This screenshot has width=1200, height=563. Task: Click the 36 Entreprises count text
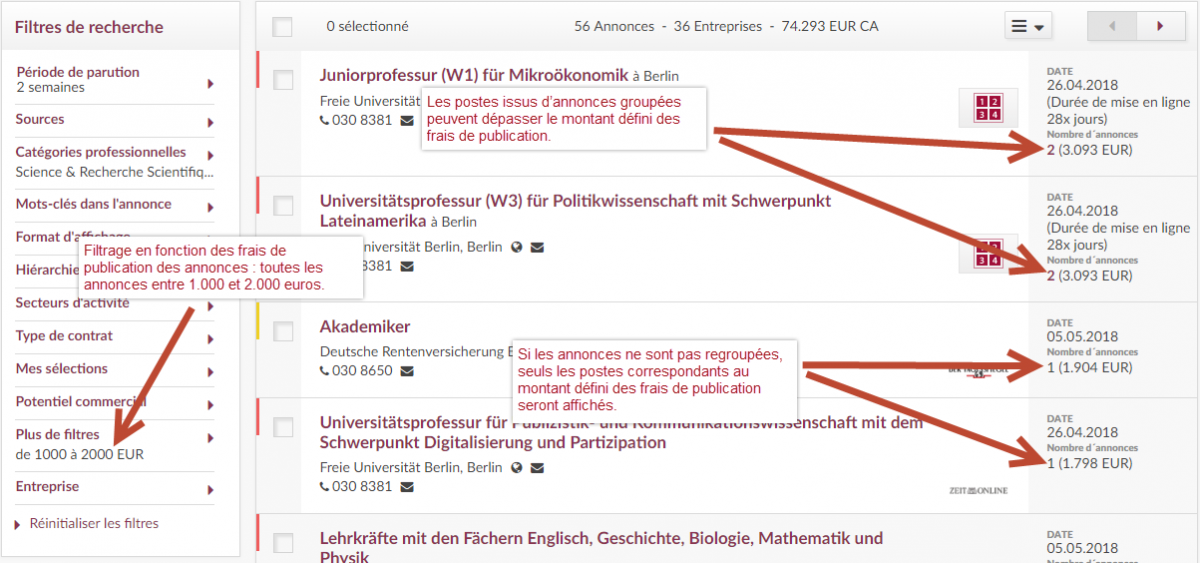(717, 26)
